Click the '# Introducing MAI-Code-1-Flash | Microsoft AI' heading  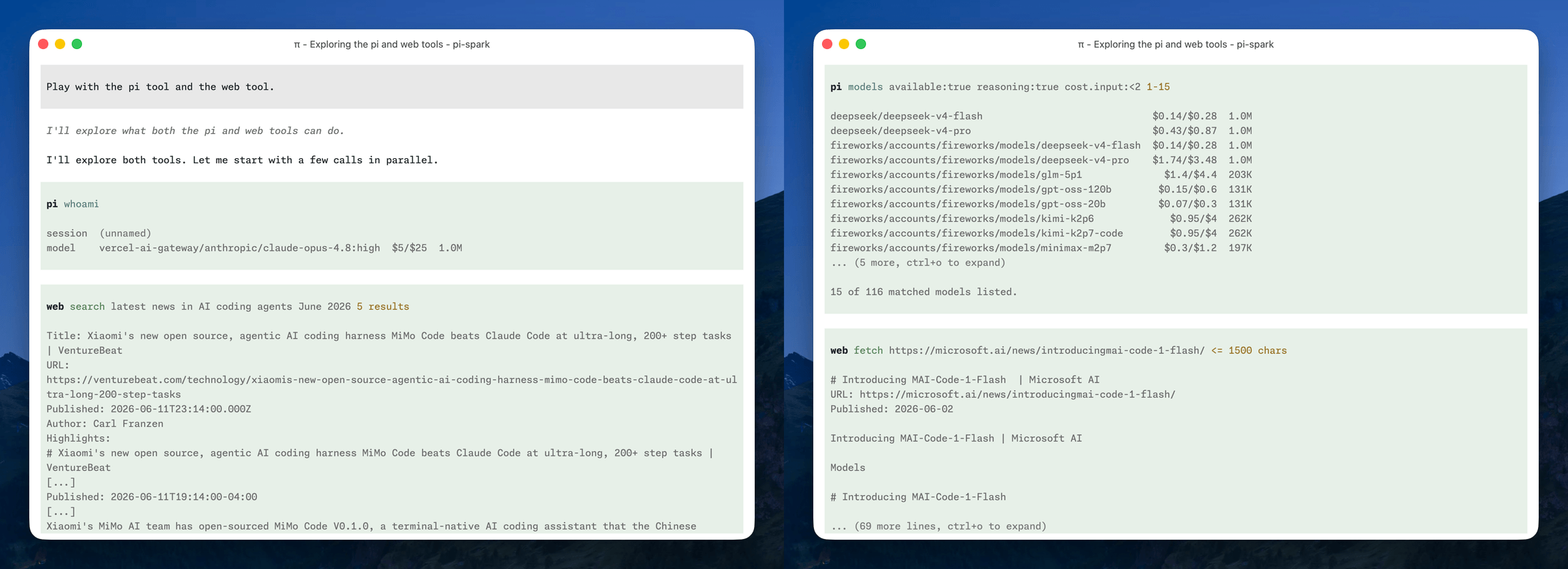[x=965, y=379]
